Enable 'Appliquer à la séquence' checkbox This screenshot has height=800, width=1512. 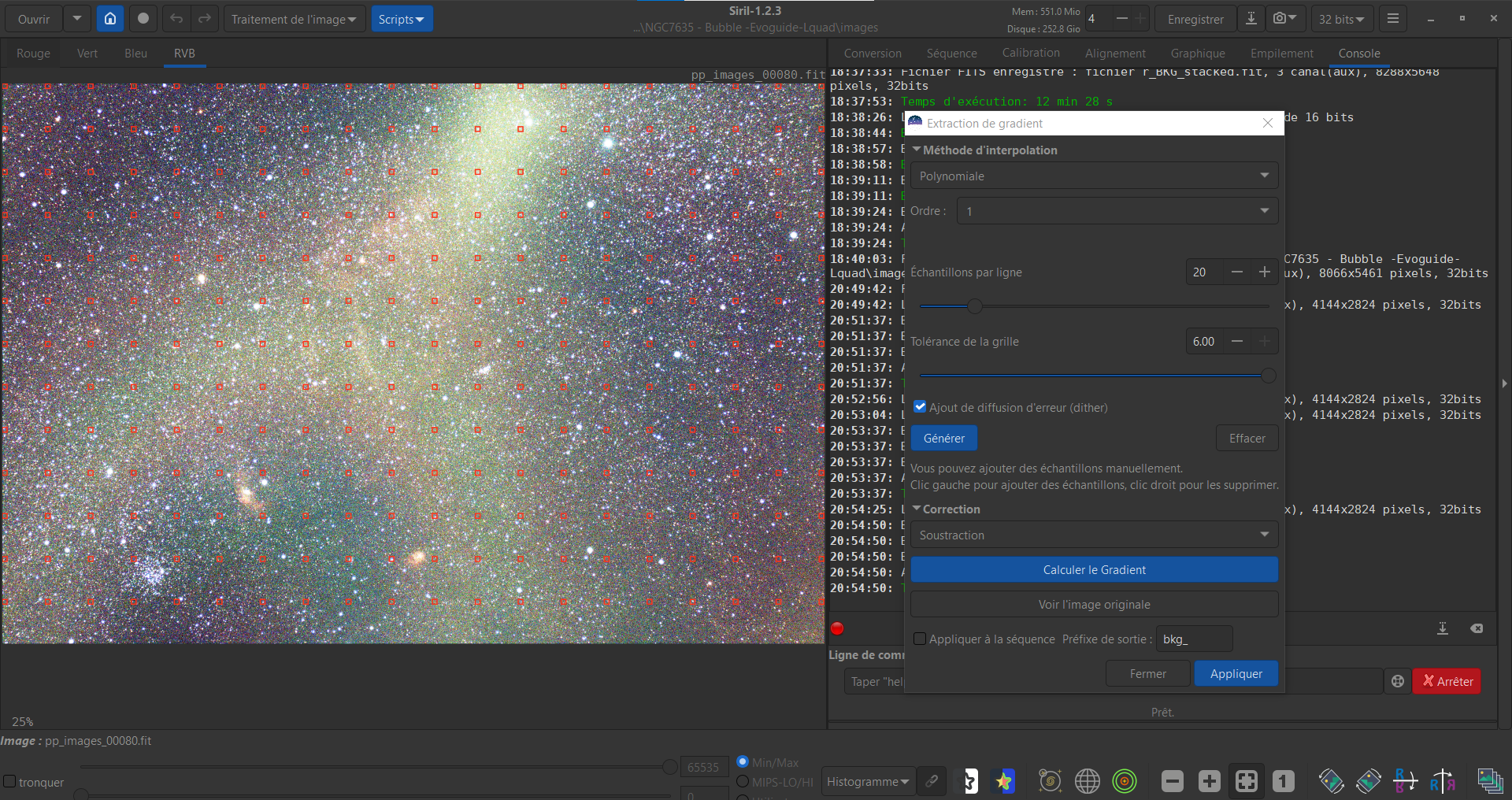tap(920, 639)
